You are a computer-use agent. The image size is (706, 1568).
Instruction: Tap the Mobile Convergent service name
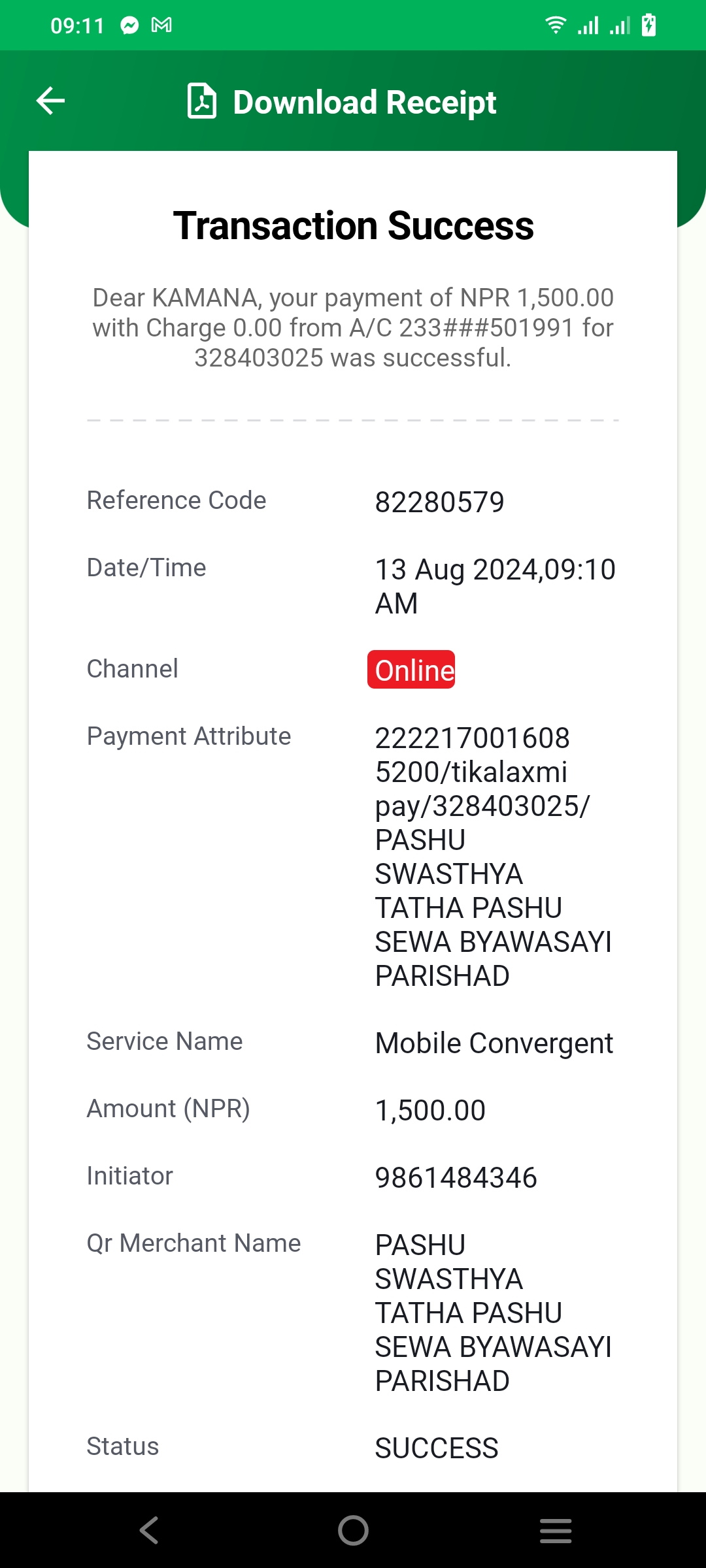point(494,1043)
